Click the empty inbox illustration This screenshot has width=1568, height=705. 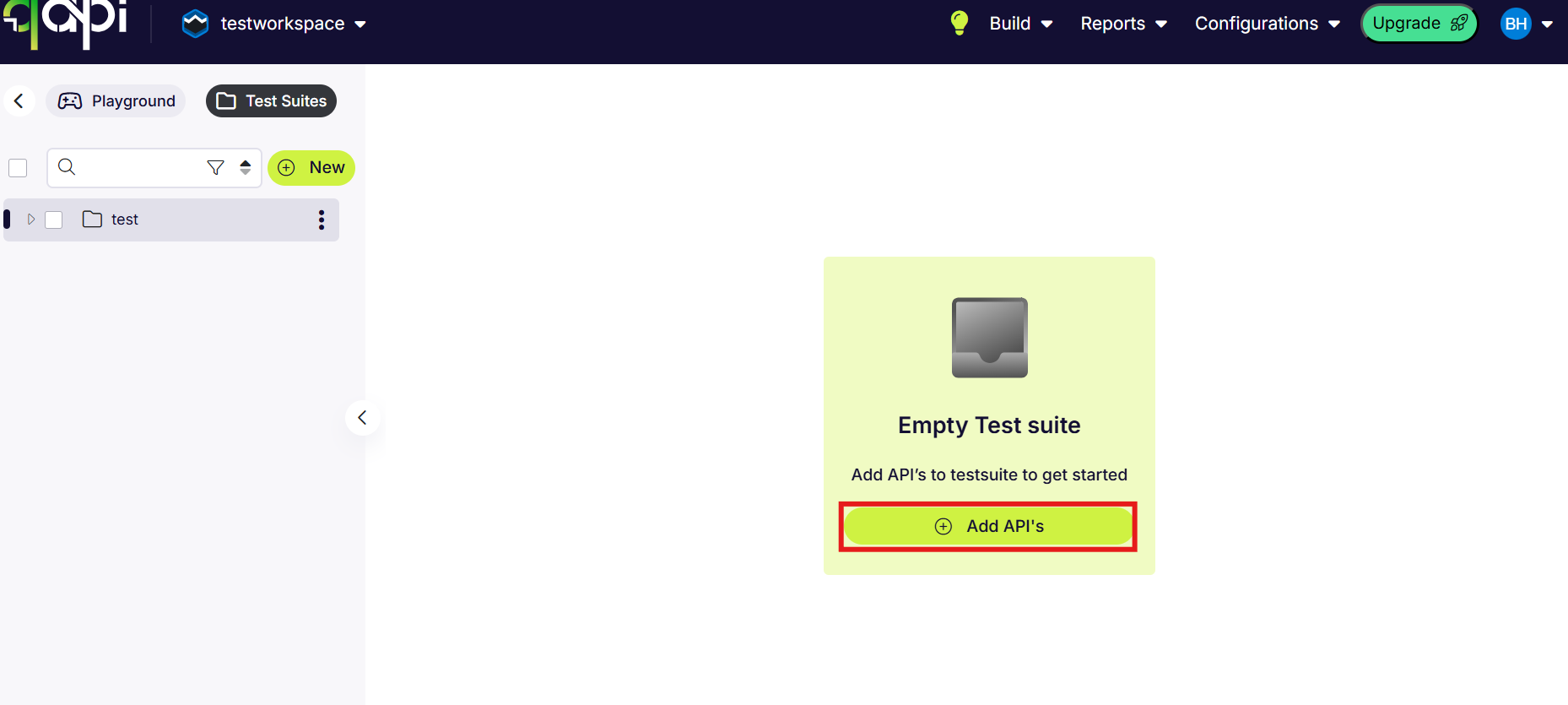coord(989,337)
